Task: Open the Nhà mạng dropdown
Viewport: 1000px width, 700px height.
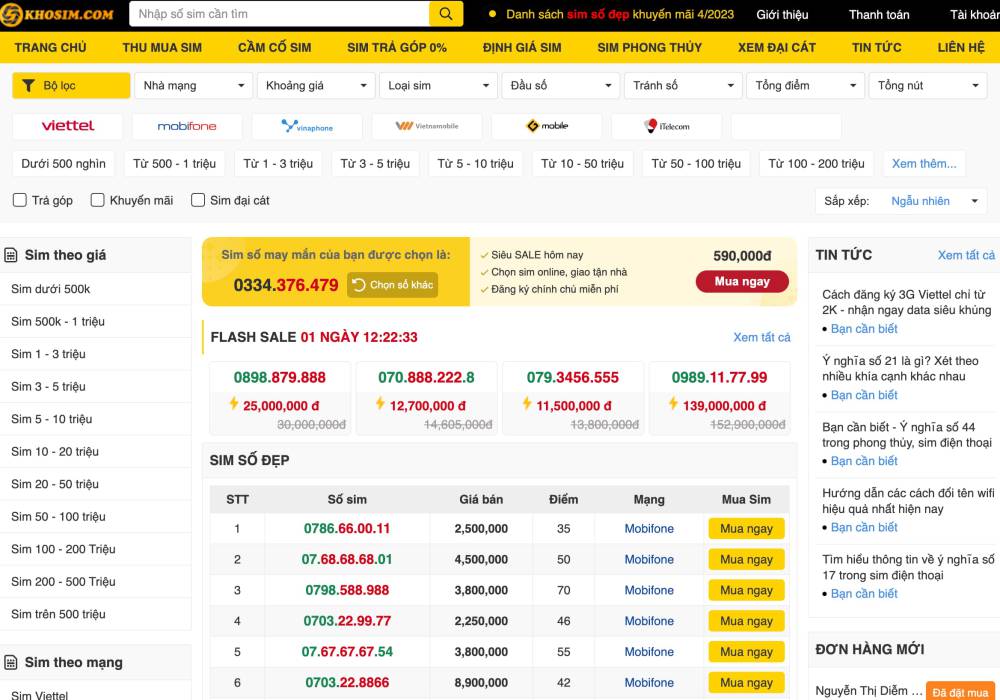Action: 193,85
